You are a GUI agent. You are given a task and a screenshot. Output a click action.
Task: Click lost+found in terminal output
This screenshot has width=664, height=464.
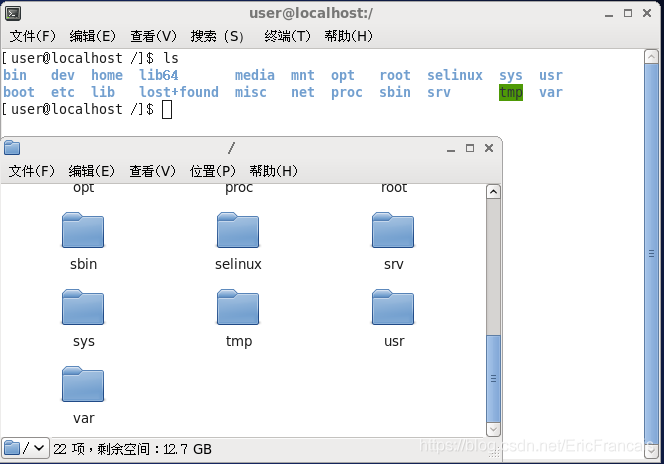point(179,92)
